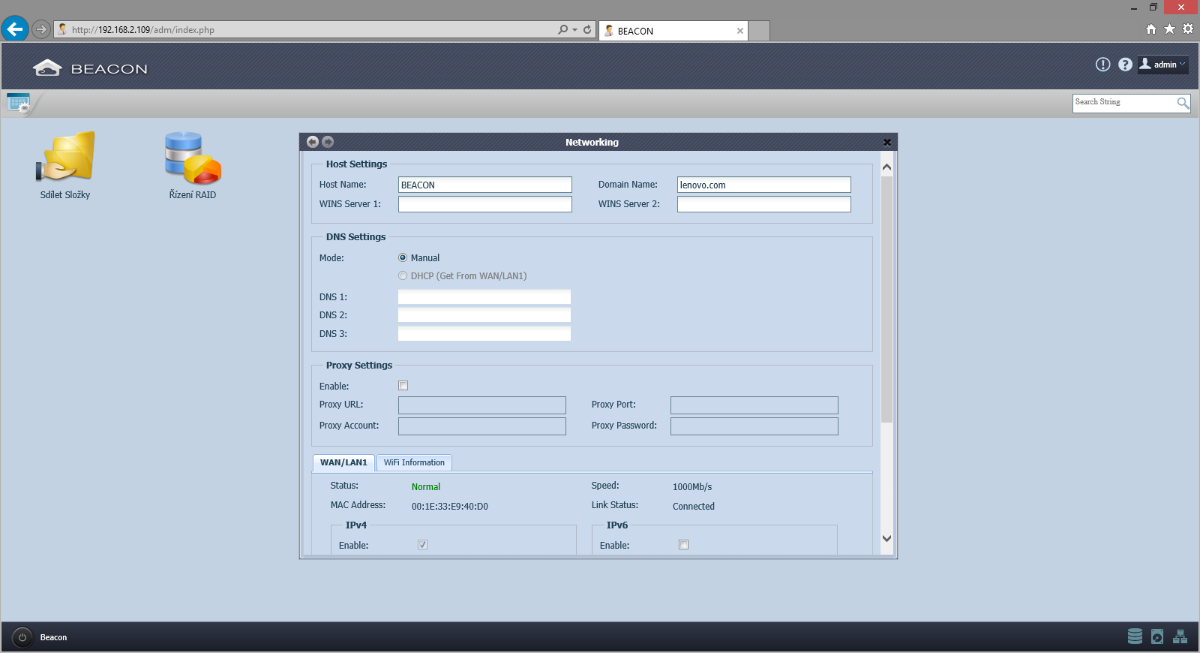Click the power icon in bottom bar
The image size is (1200, 653).
(22, 637)
